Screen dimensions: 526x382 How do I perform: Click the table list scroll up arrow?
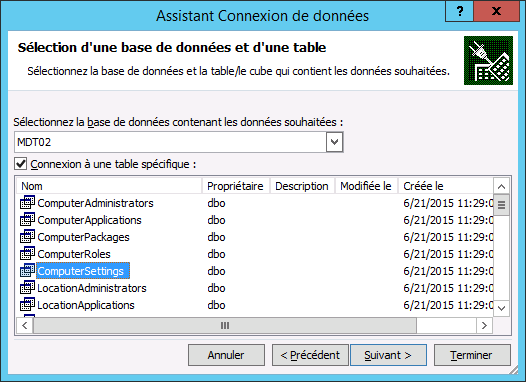(502, 186)
